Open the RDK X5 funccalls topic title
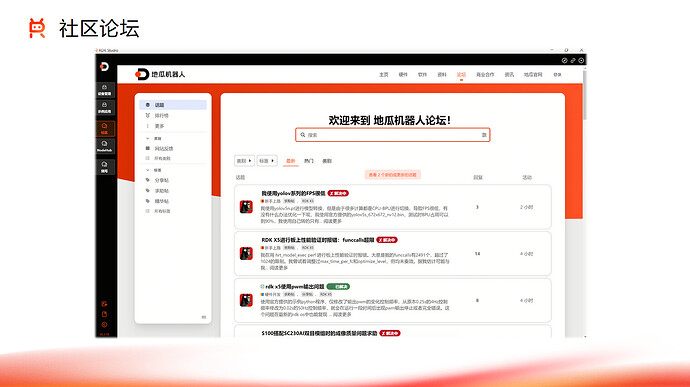 pos(318,240)
